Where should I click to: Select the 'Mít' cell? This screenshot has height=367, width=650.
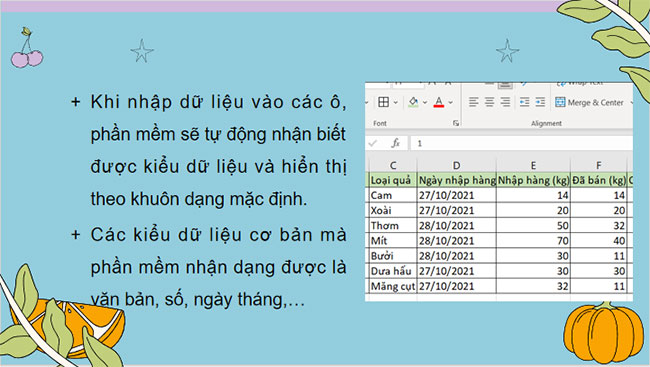click(393, 241)
